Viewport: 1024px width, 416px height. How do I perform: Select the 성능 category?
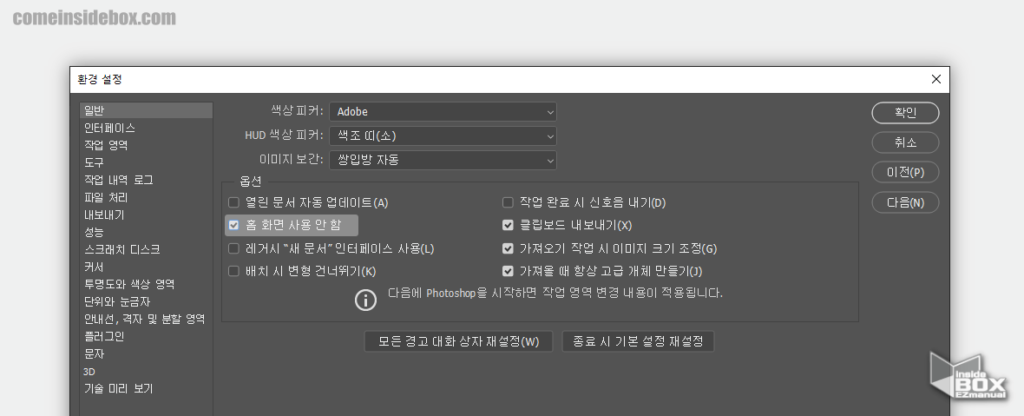(94, 232)
